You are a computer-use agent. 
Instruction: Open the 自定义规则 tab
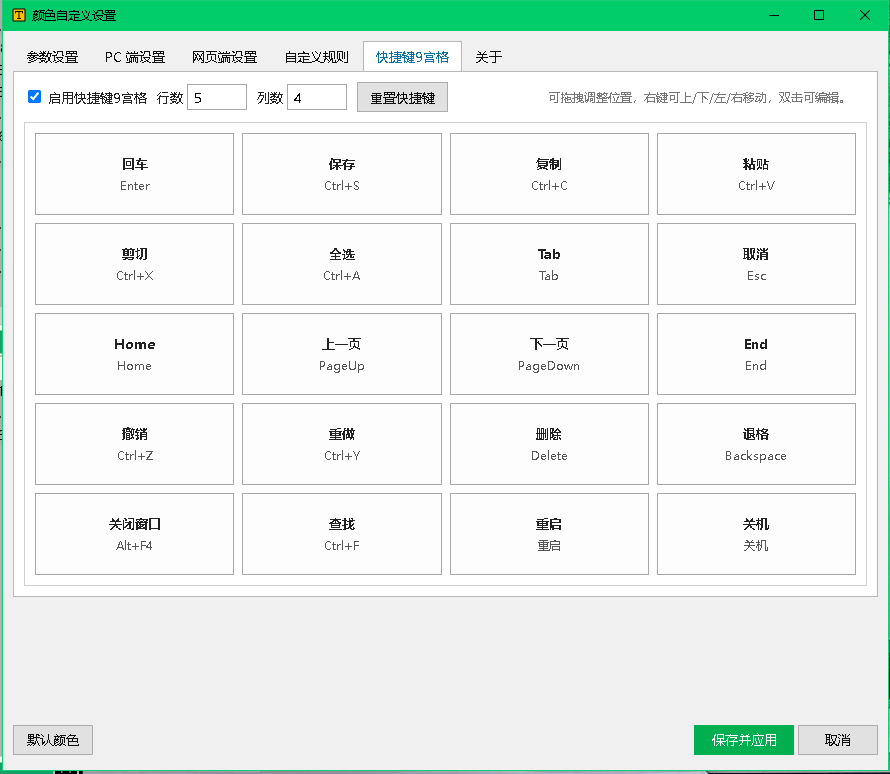pyautogui.click(x=316, y=57)
